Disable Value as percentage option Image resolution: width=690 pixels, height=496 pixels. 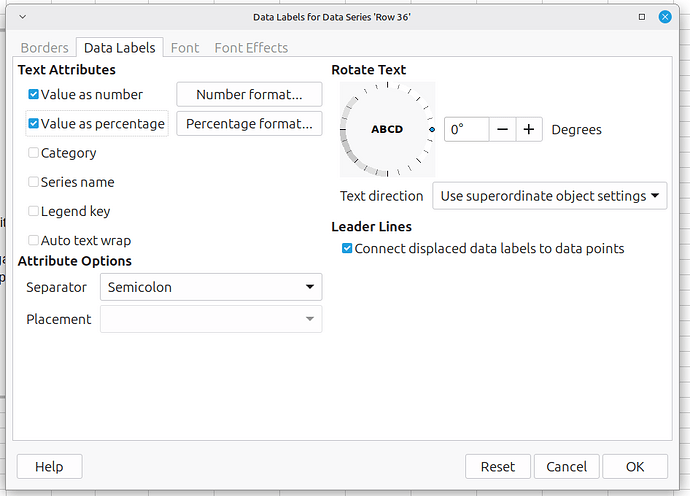pyautogui.click(x=34, y=124)
